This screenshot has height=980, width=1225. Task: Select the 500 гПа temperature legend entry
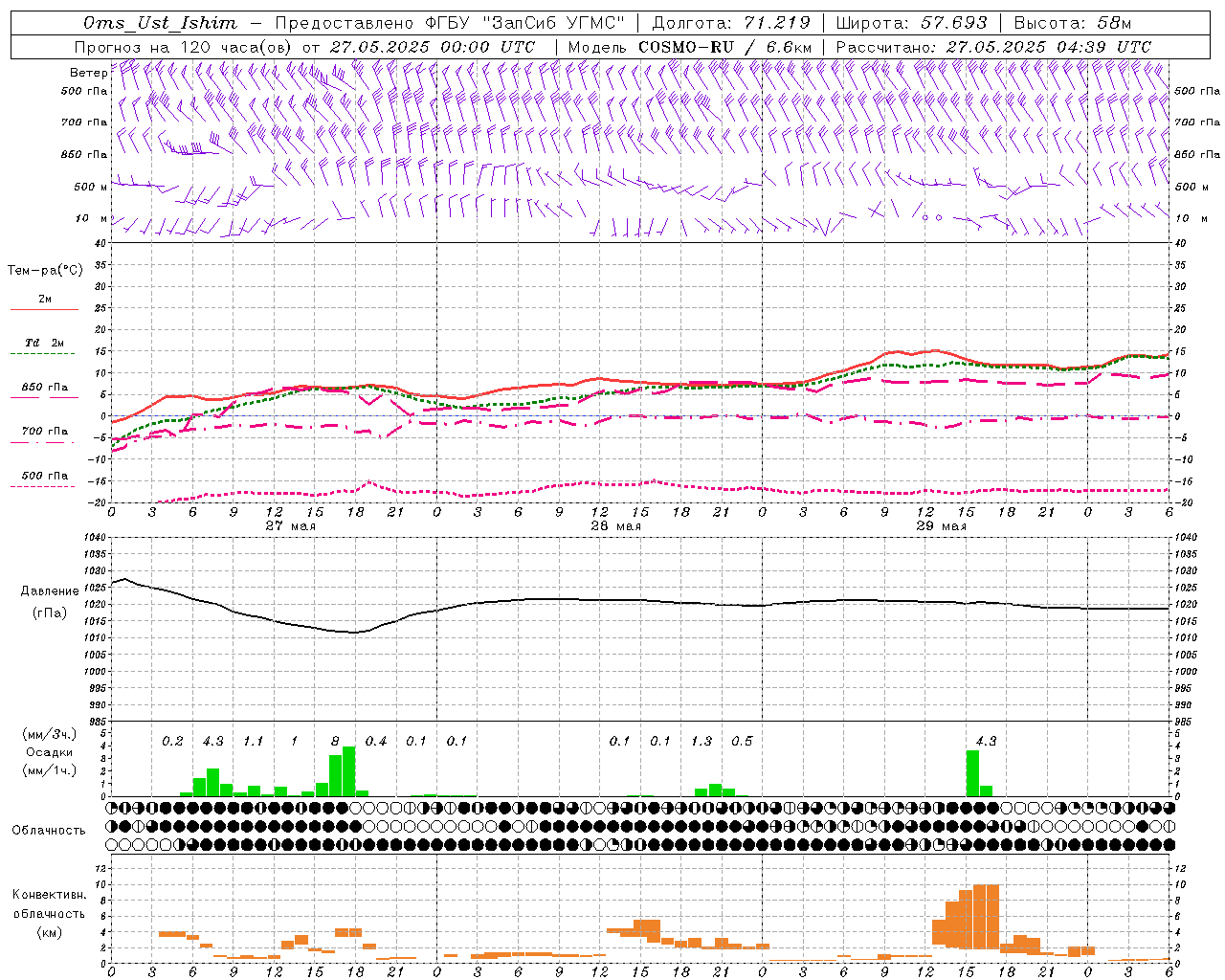pyautogui.click(x=45, y=475)
